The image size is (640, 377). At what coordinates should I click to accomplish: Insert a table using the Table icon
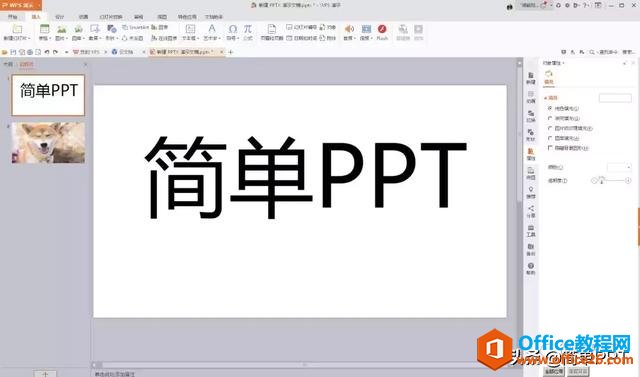44,29
